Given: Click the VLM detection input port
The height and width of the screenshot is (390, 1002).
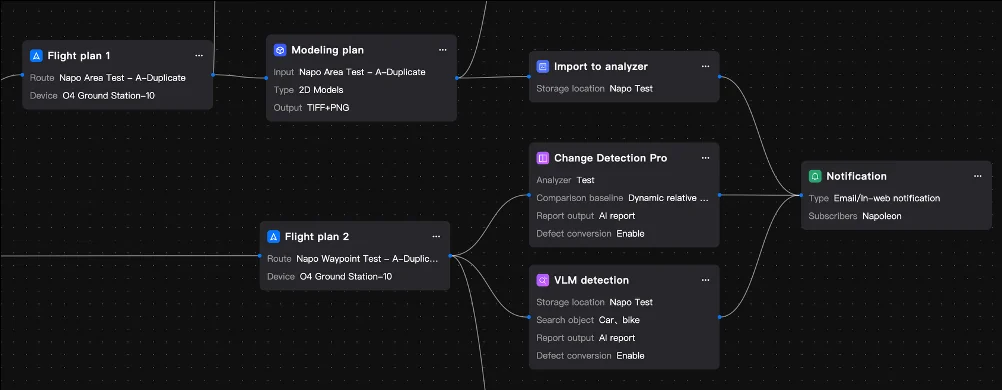Looking at the screenshot, I should (529, 316).
